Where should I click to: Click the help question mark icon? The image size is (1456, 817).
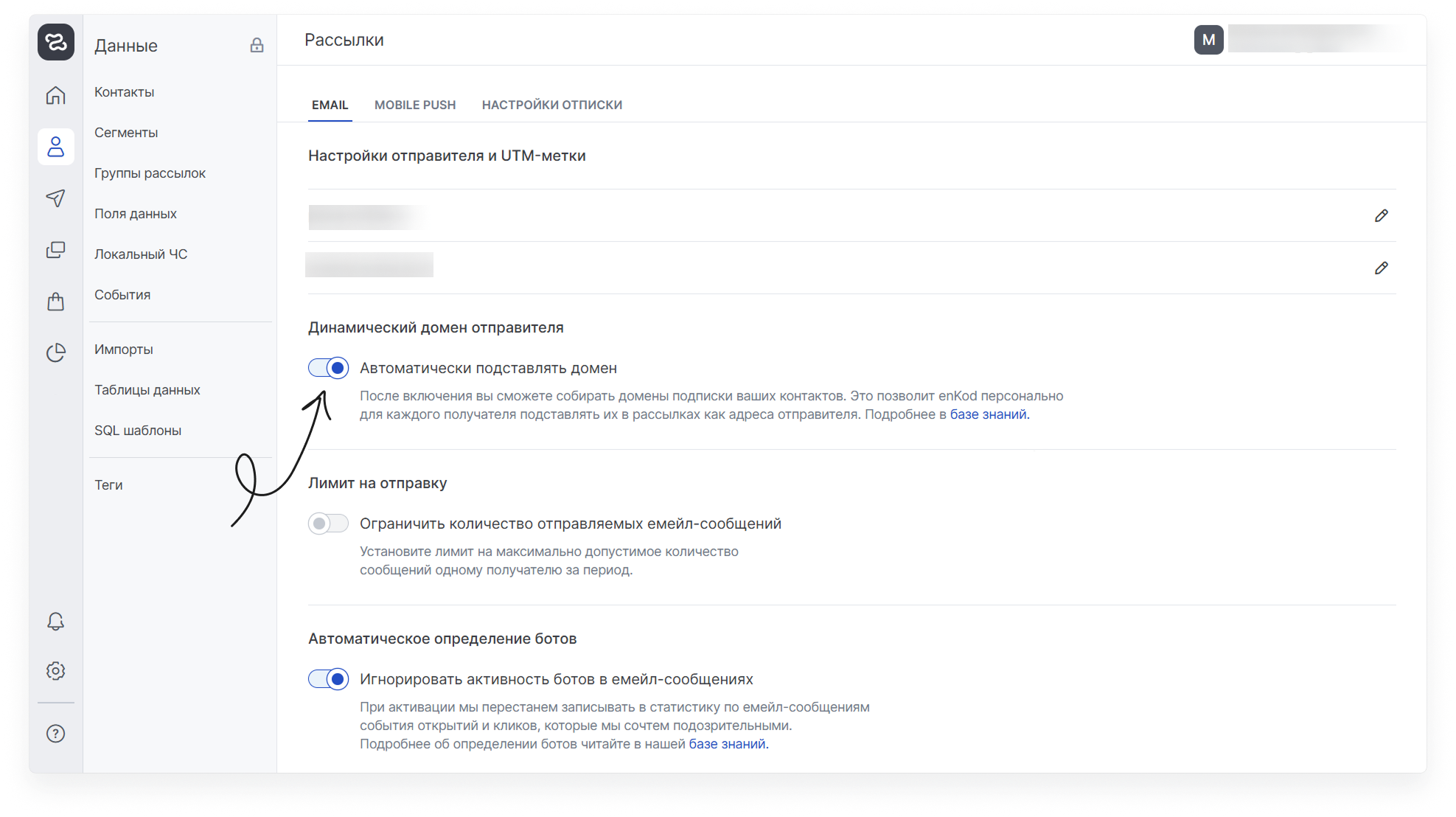click(x=56, y=734)
